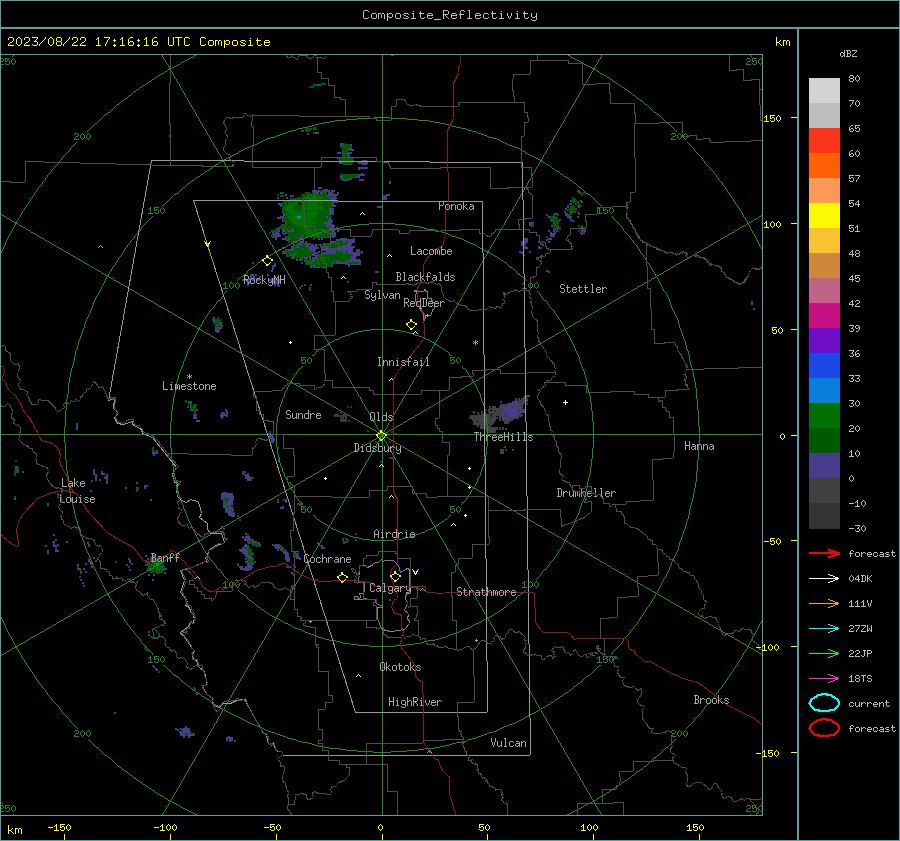
Task: Click the Vulcan town label
Action: point(508,743)
